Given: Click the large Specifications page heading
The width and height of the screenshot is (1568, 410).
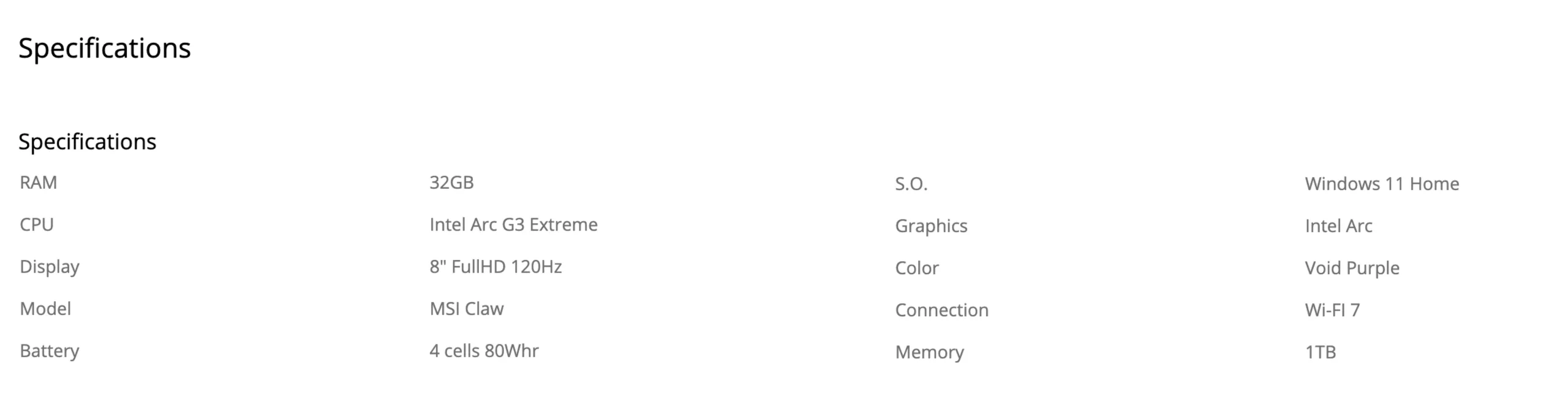Looking at the screenshot, I should coord(105,48).
